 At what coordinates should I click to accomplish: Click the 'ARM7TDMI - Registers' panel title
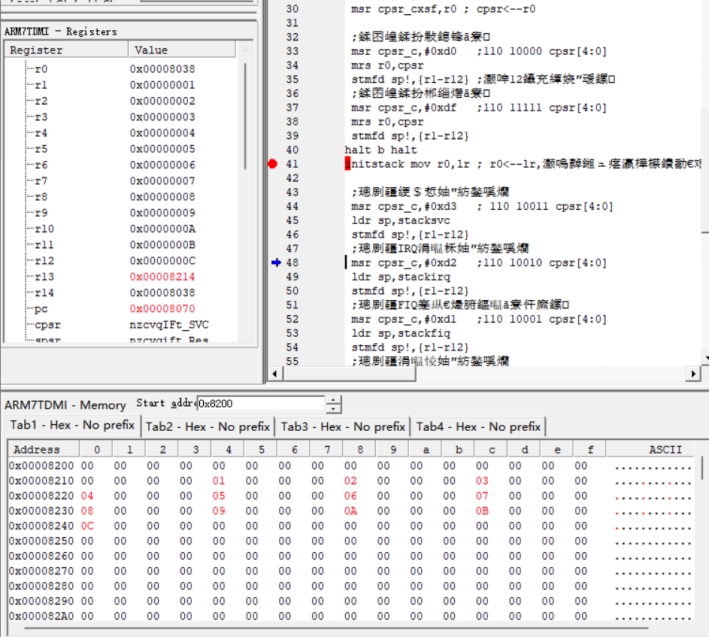tap(61, 31)
